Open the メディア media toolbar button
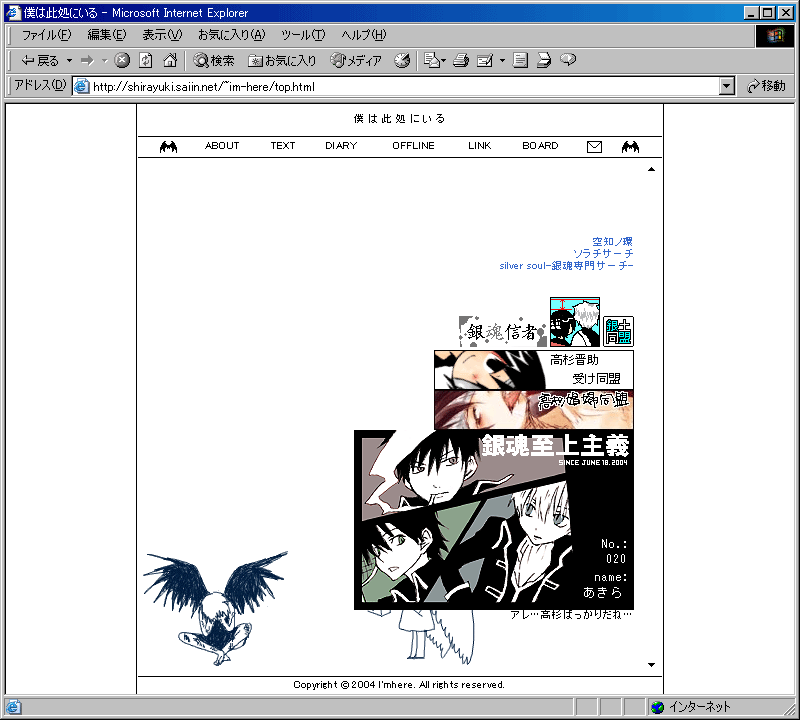 [x=356, y=61]
